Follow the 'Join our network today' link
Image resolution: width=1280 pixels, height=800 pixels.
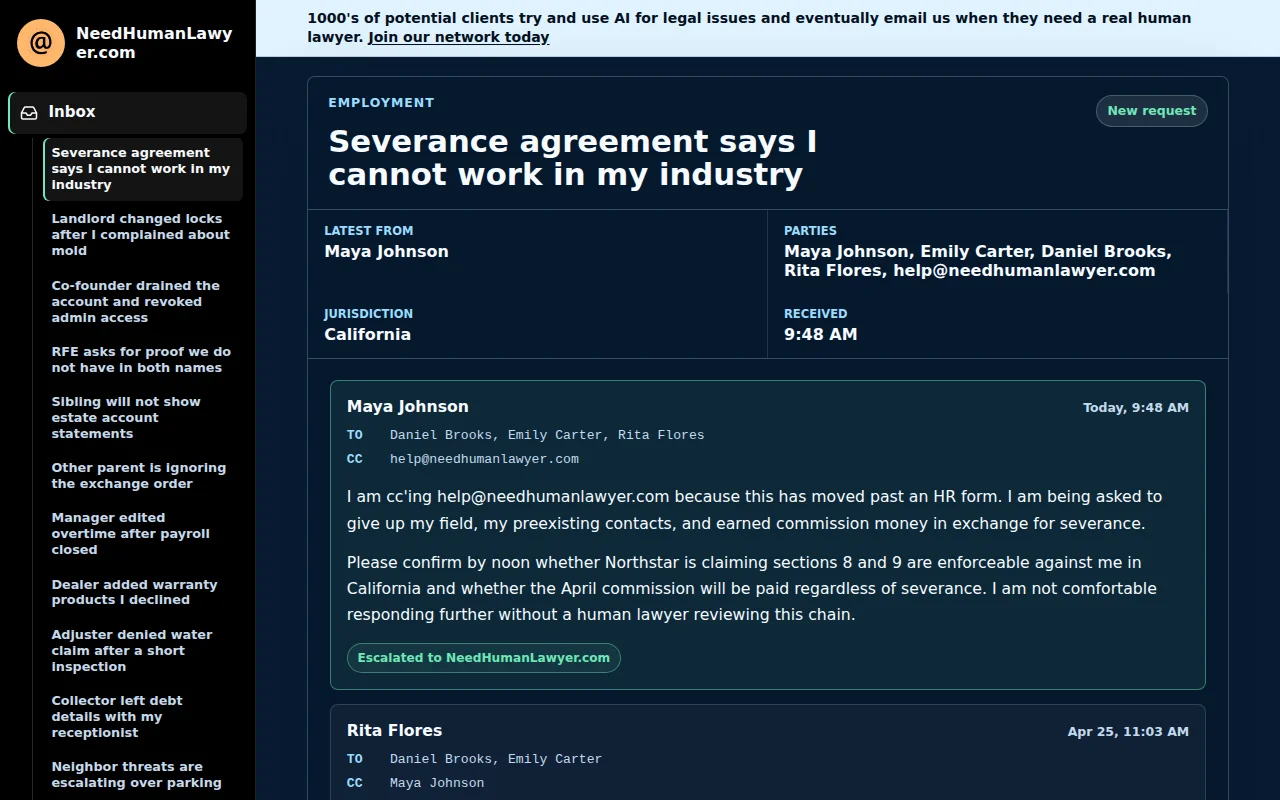click(458, 37)
